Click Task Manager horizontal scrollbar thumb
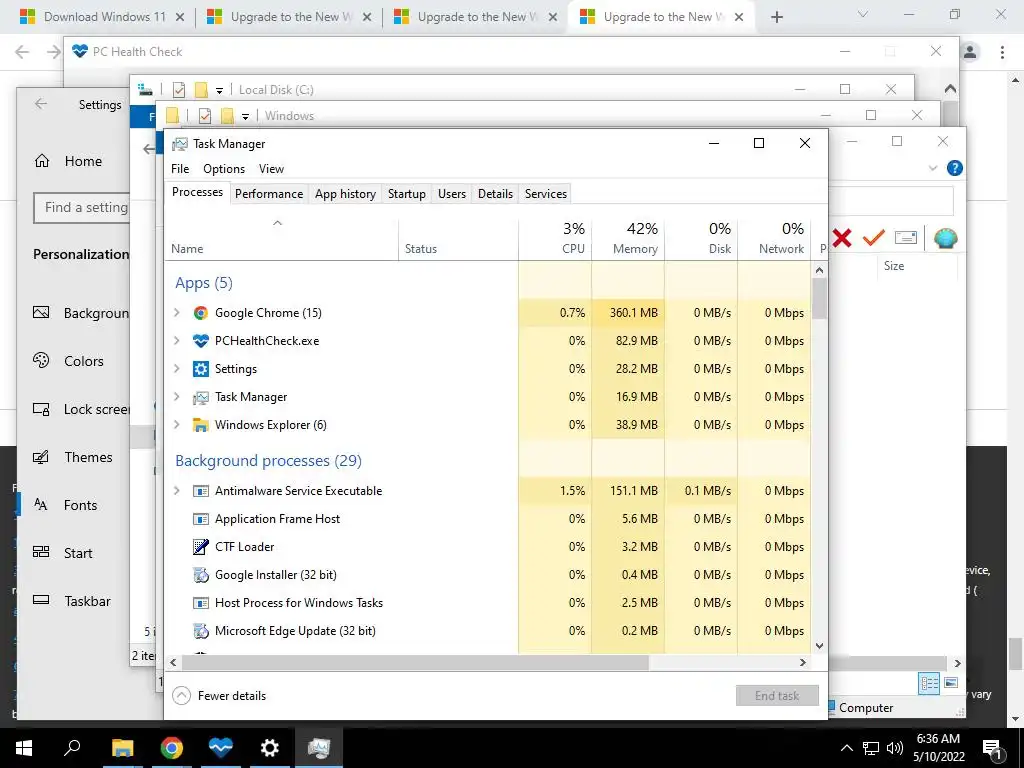Viewport: 1024px width, 768px height. click(x=415, y=663)
